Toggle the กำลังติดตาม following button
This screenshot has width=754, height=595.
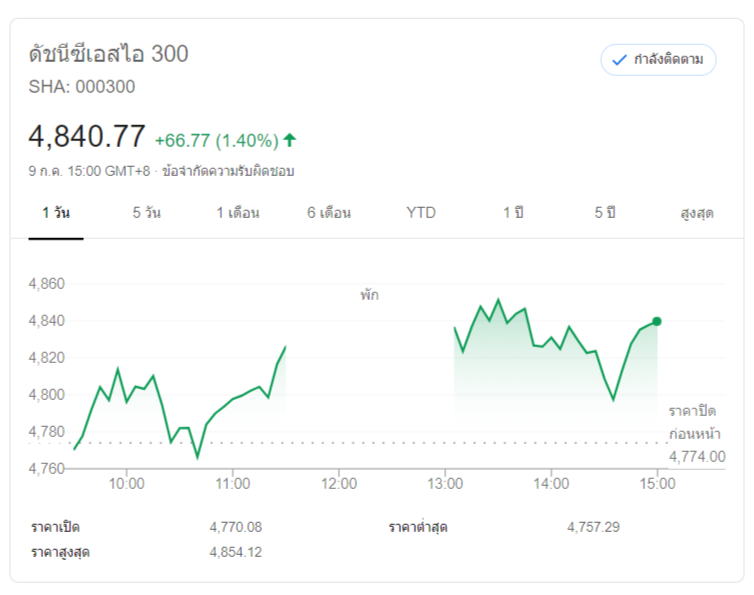coord(658,60)
